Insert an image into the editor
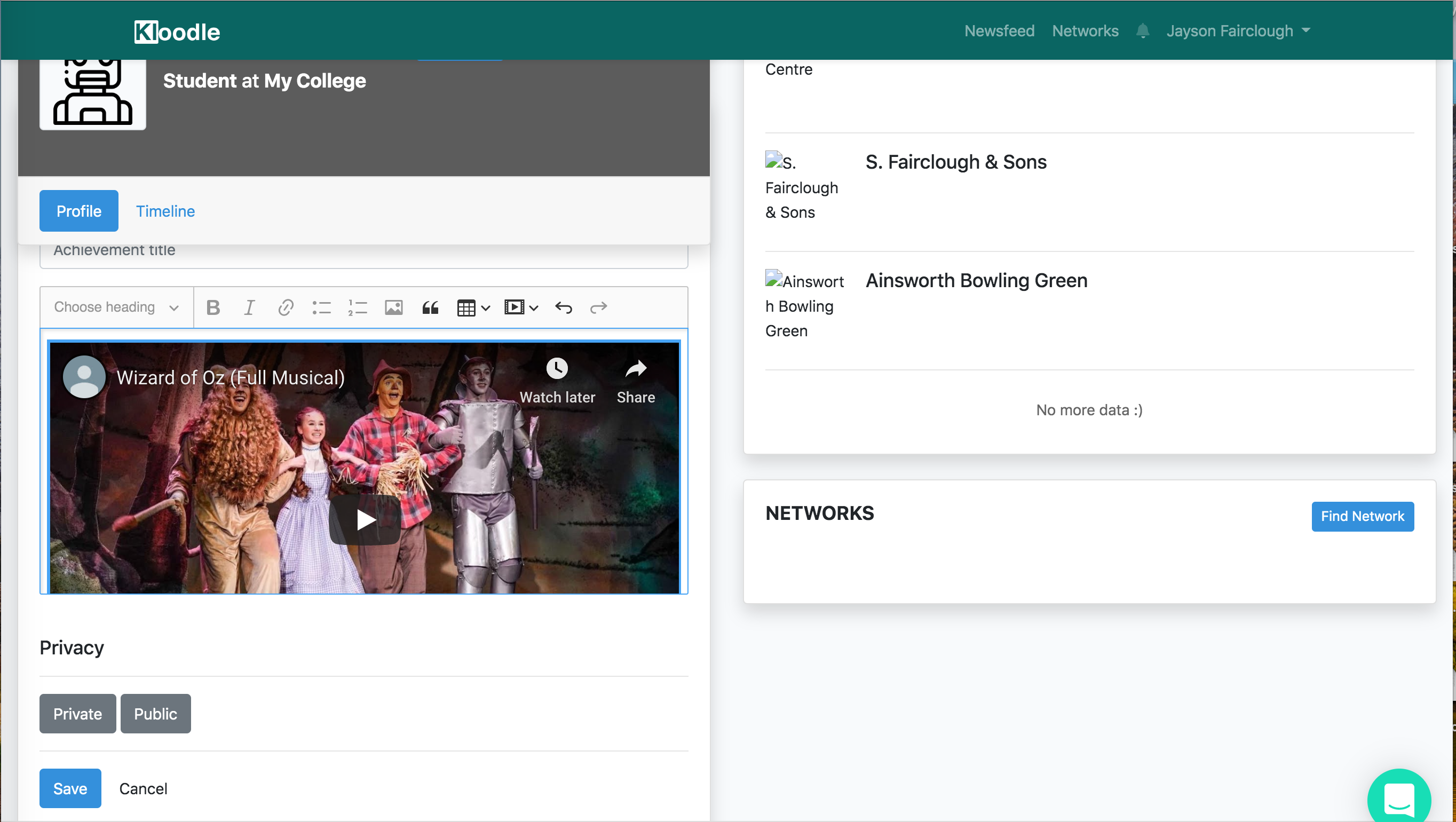Screen dimensions: 1456x822 (393, 307)
